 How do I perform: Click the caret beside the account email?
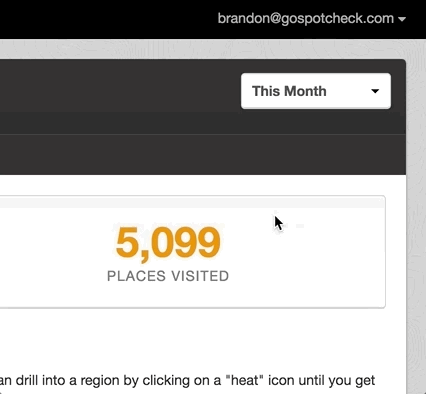402,19
